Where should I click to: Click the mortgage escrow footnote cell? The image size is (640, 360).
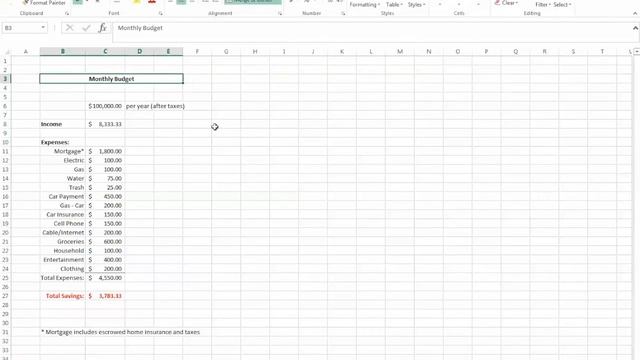click(120, 332)
